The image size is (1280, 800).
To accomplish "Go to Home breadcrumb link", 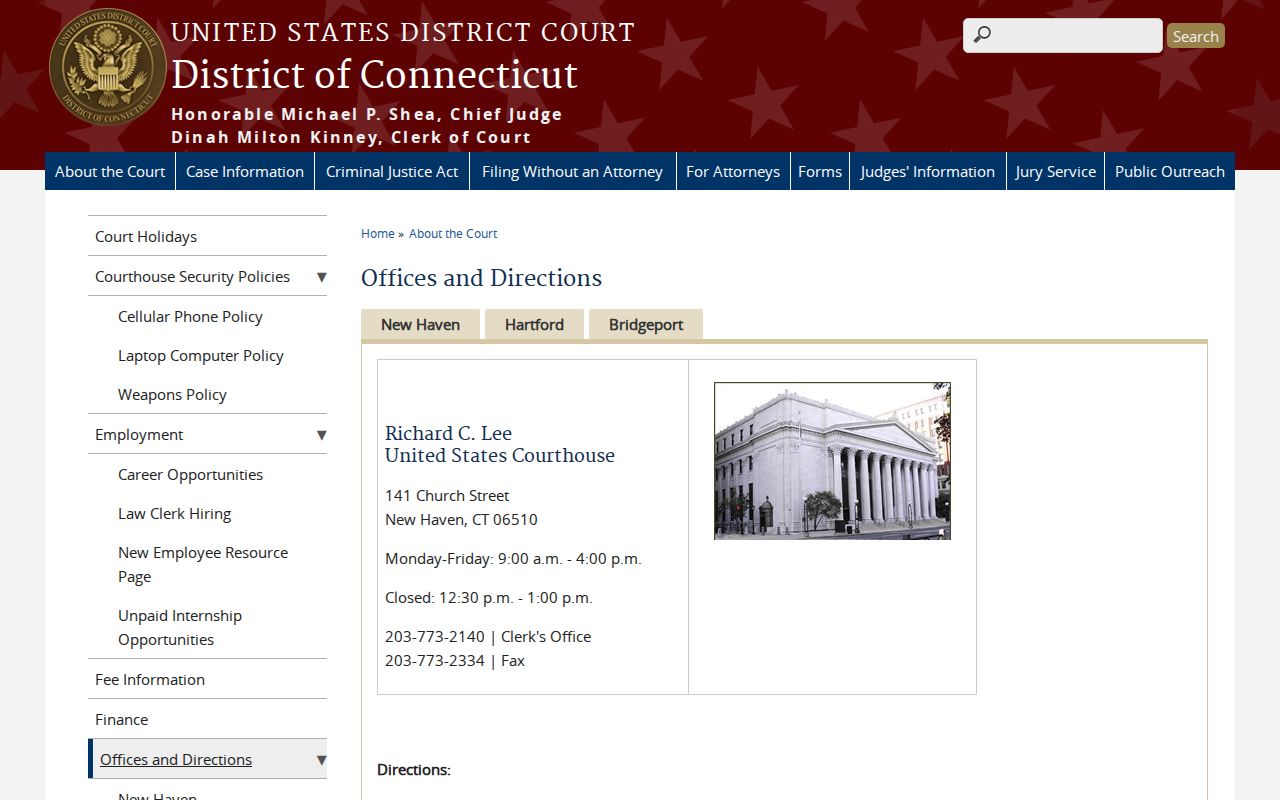I will 378,233.
